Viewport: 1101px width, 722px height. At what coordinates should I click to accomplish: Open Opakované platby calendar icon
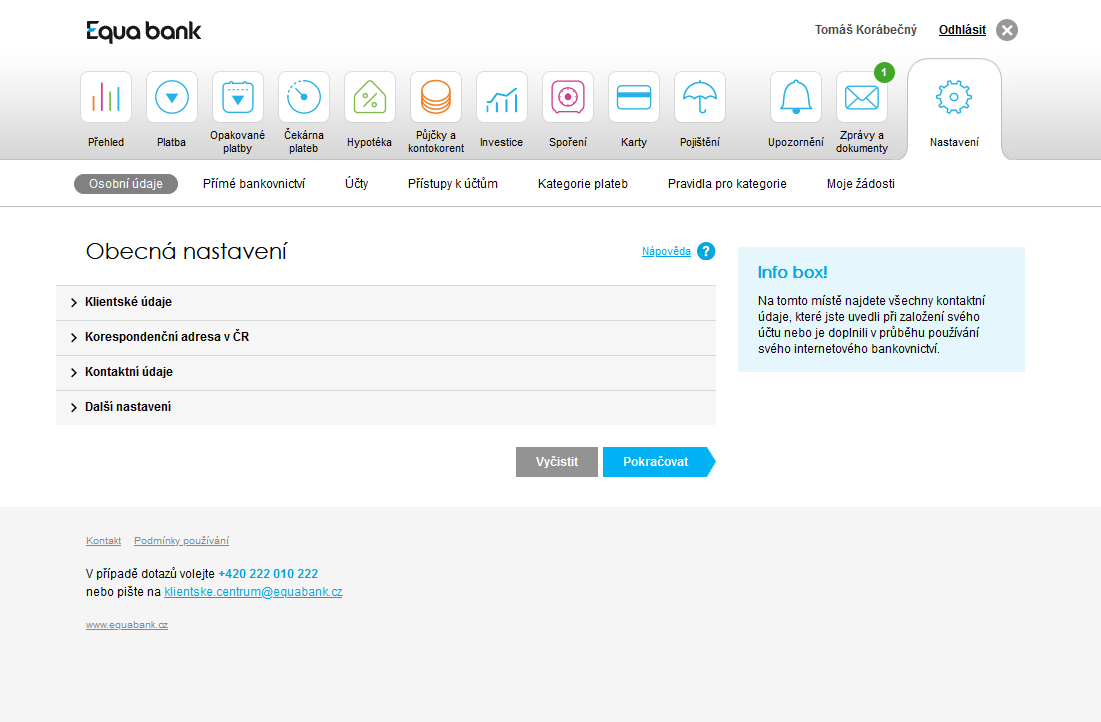238,97
